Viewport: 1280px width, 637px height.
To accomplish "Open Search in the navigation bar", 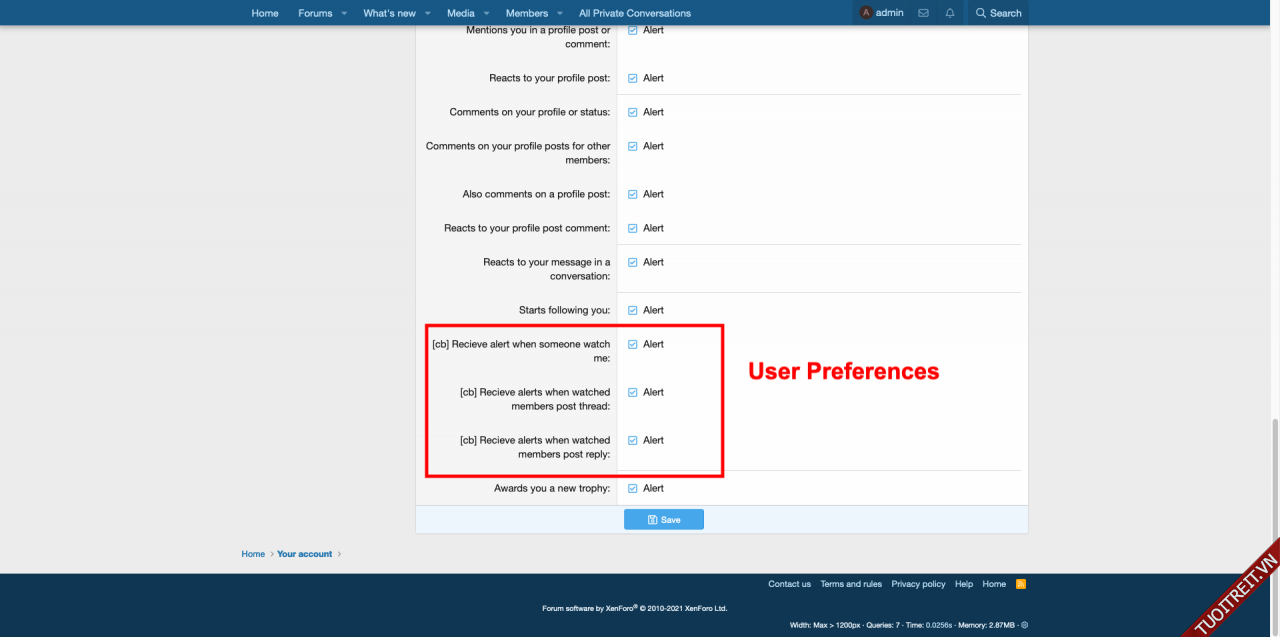I will (999, 13).
